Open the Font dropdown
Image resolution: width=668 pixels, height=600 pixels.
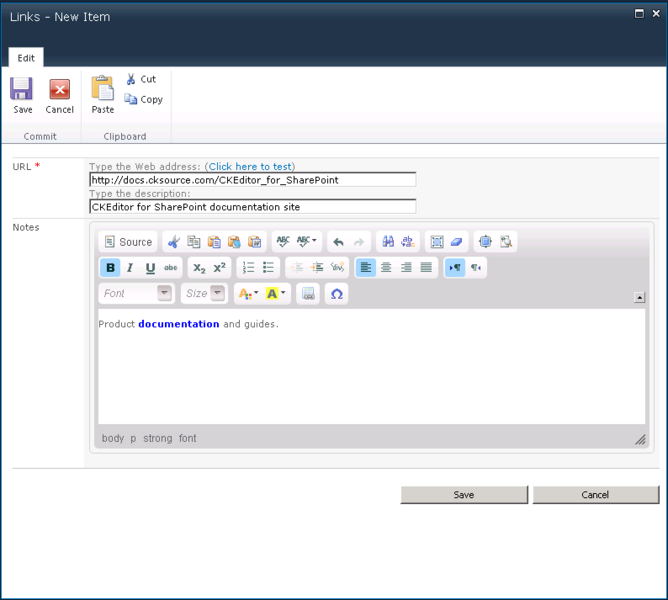click(137, 293)
